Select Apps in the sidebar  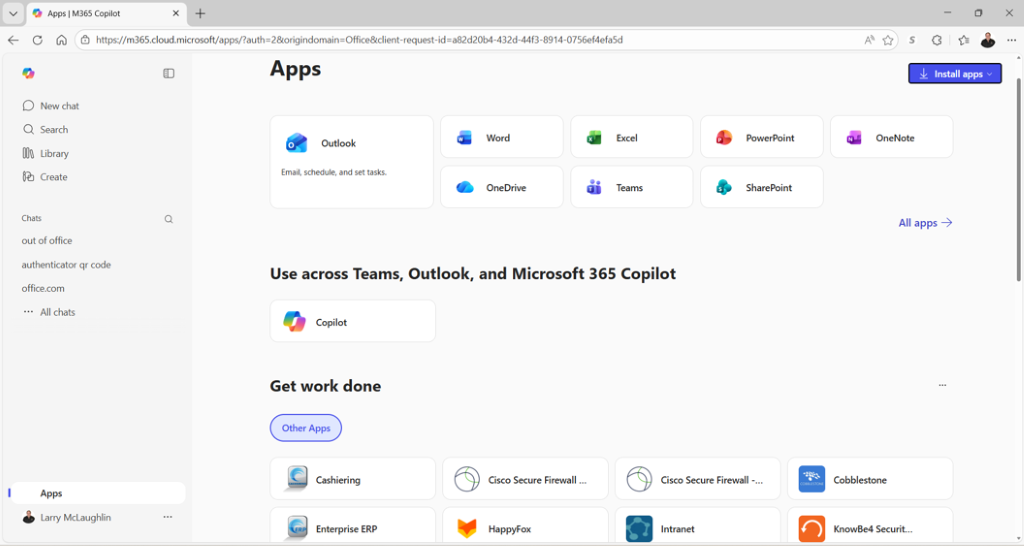point(97,493)
